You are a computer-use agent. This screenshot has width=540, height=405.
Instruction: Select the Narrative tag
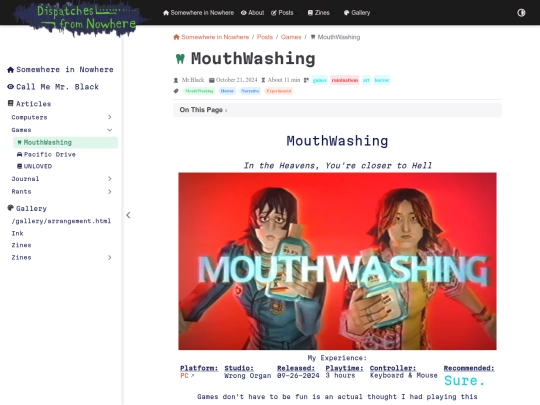point(250,91)
